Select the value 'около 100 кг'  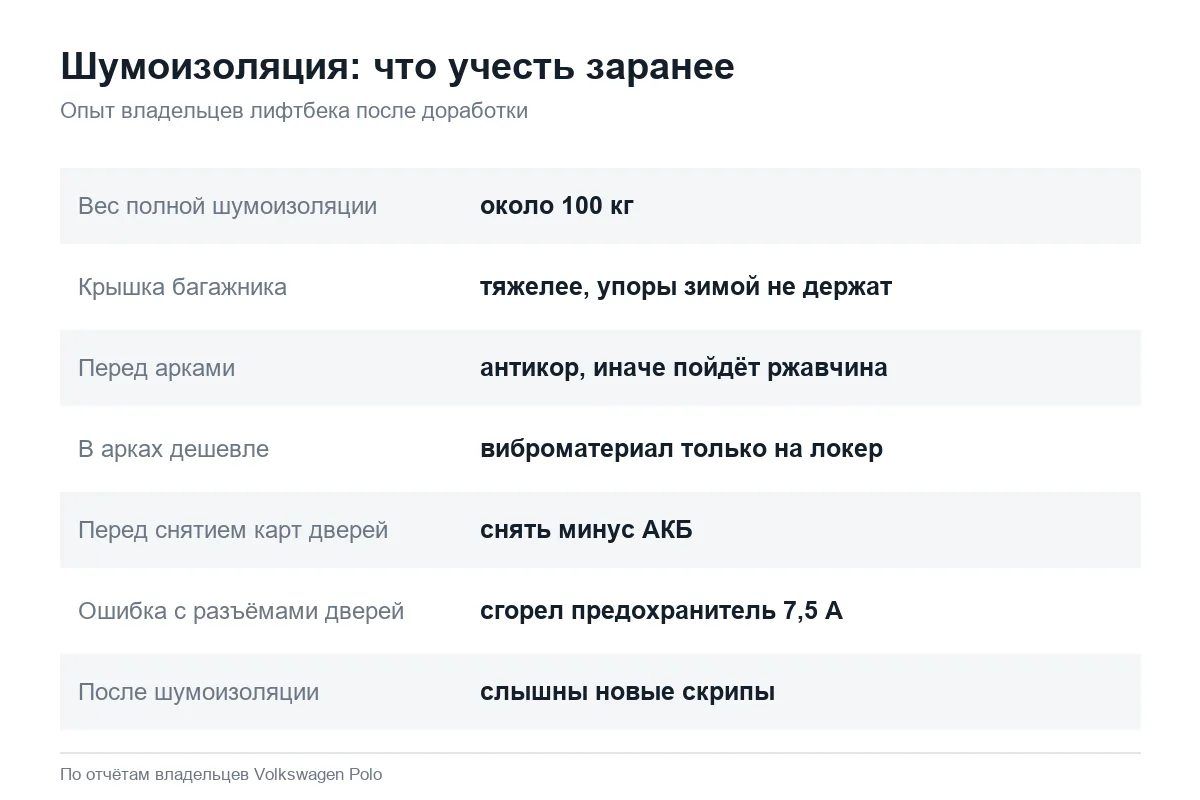tap(557, 206)
